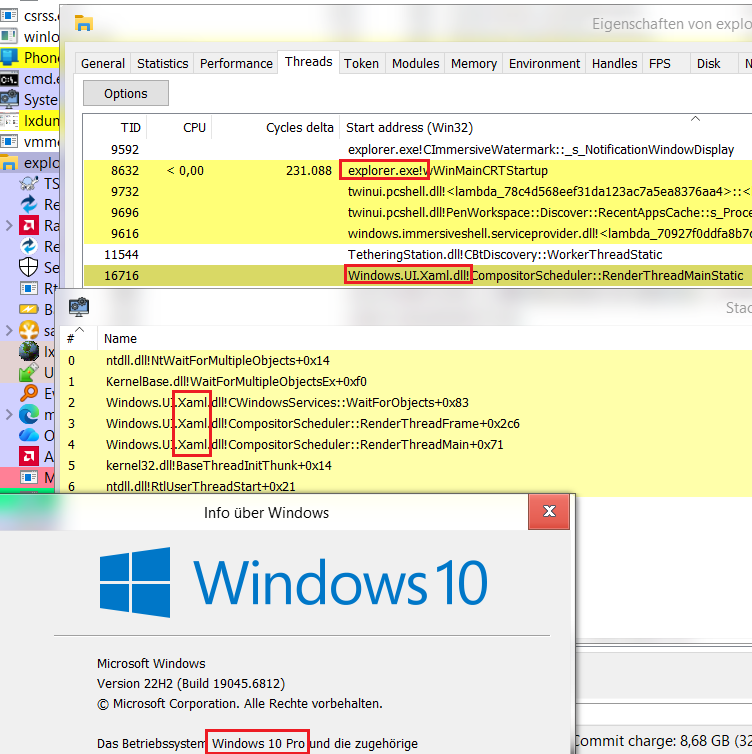Select the System Informer monitor icon in process list
Screen dimensions: 752x754
[9, 99]
